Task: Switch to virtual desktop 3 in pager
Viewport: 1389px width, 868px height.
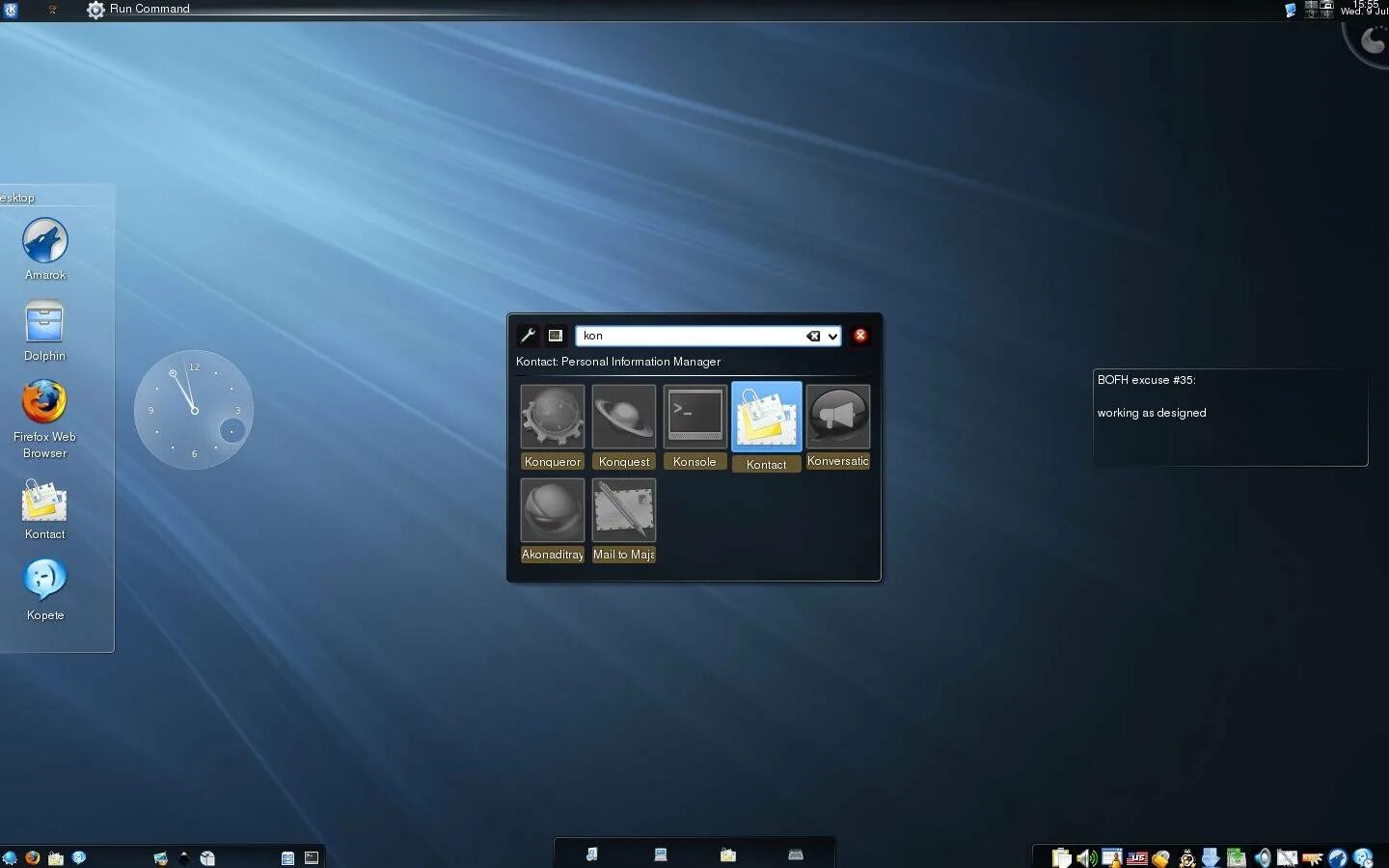Action: (1311, 14)
